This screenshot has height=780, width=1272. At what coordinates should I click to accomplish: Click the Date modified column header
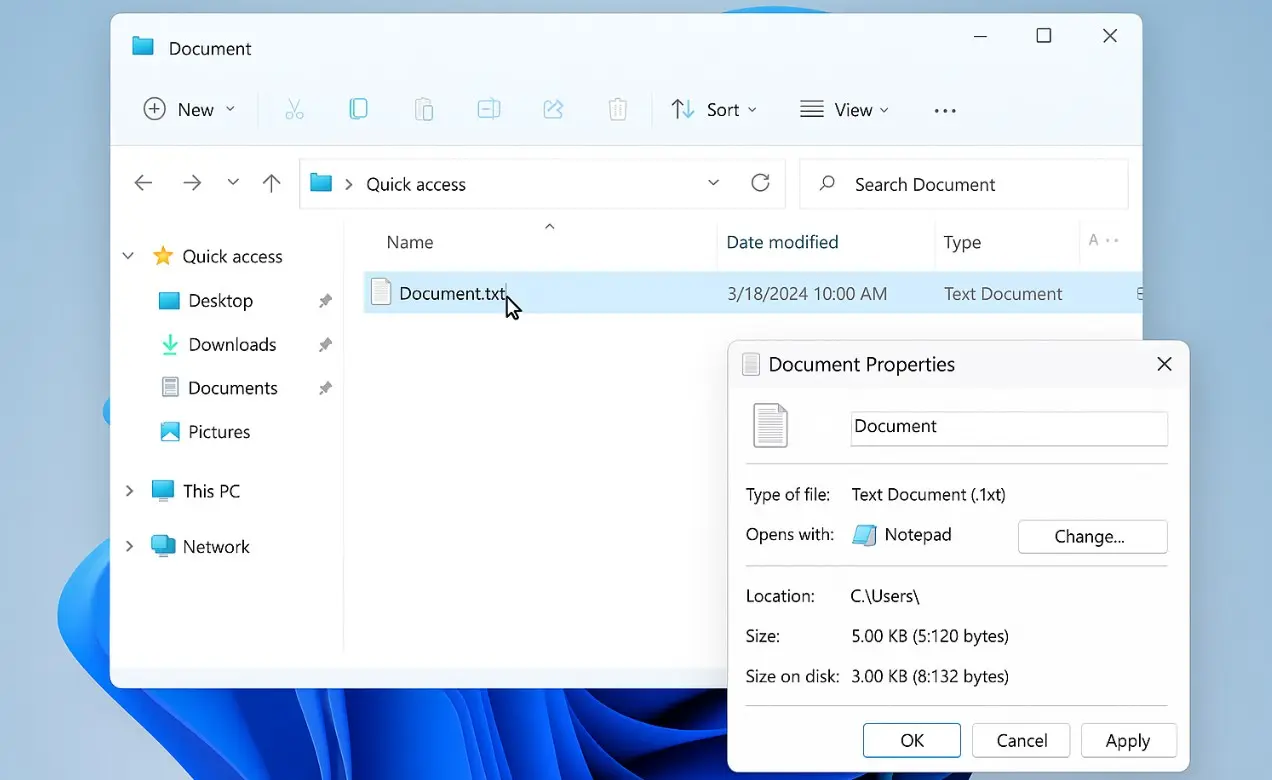782,242
